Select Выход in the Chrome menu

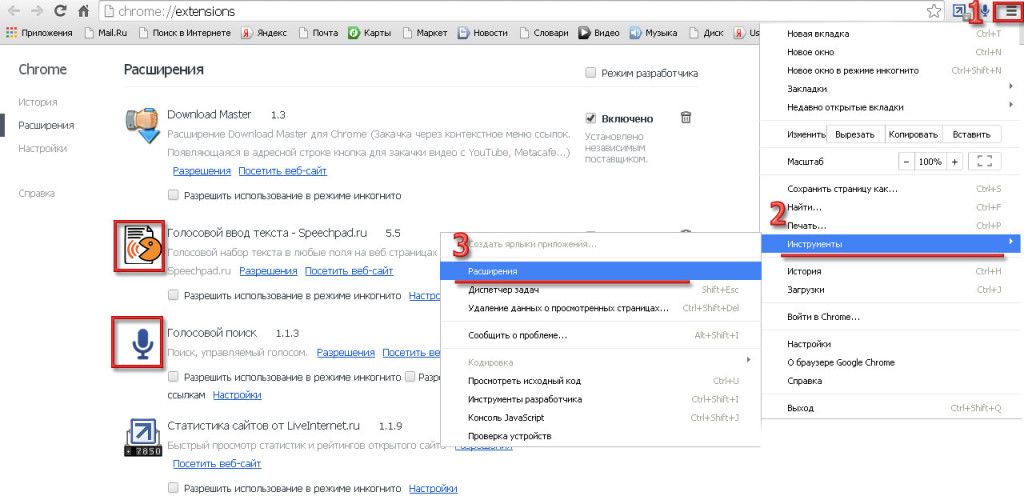tap(891, 408)
